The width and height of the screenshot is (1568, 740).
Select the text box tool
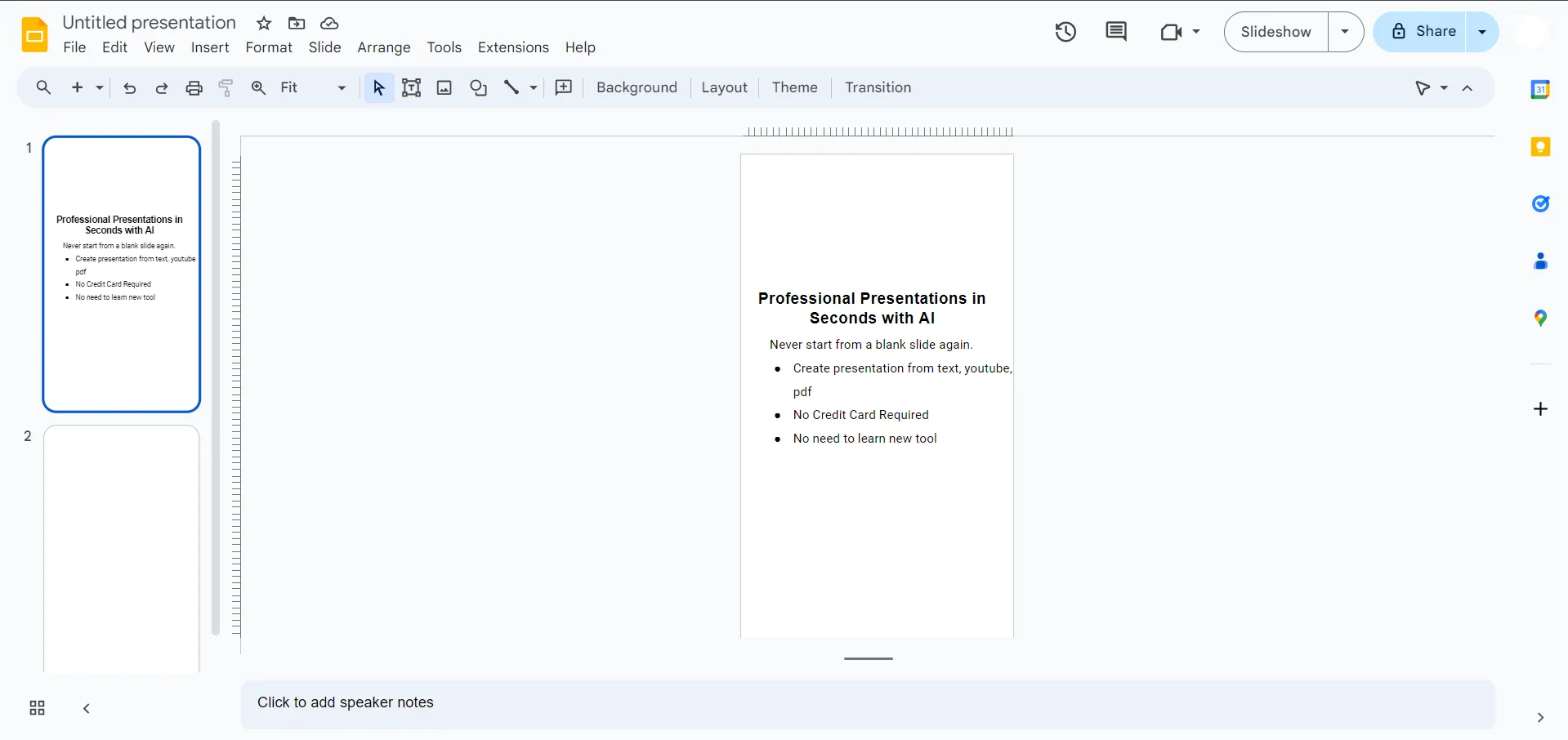[x=411, y=88]
